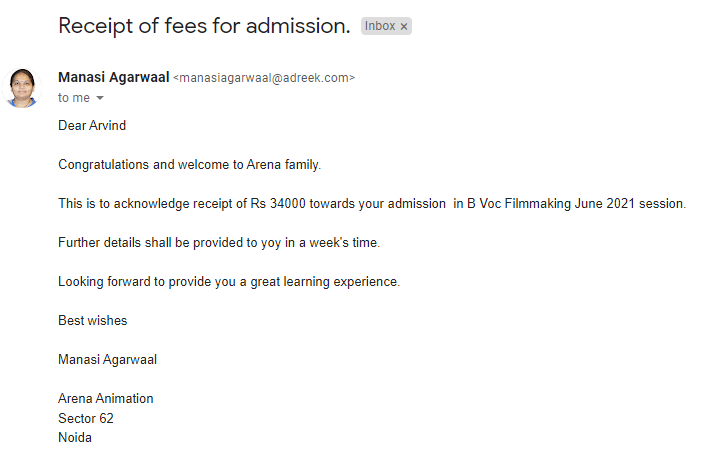The width and height of the screenshot is (707, 472).
Task: Select "B Voc Filmmaking" course name
Action: click(x=519, y=203)
